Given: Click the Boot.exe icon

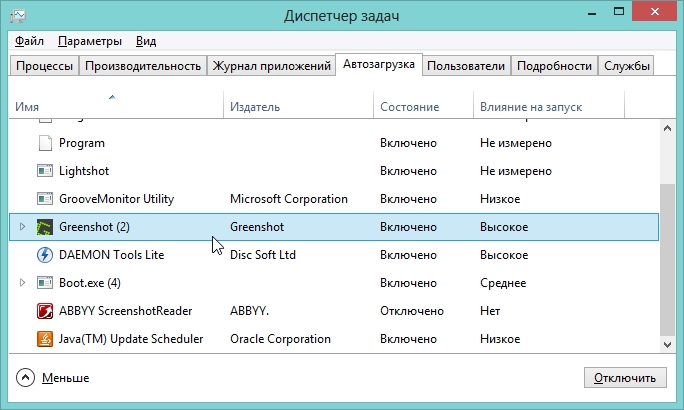Looking at the screenshot, I should [x=45, y=283].
